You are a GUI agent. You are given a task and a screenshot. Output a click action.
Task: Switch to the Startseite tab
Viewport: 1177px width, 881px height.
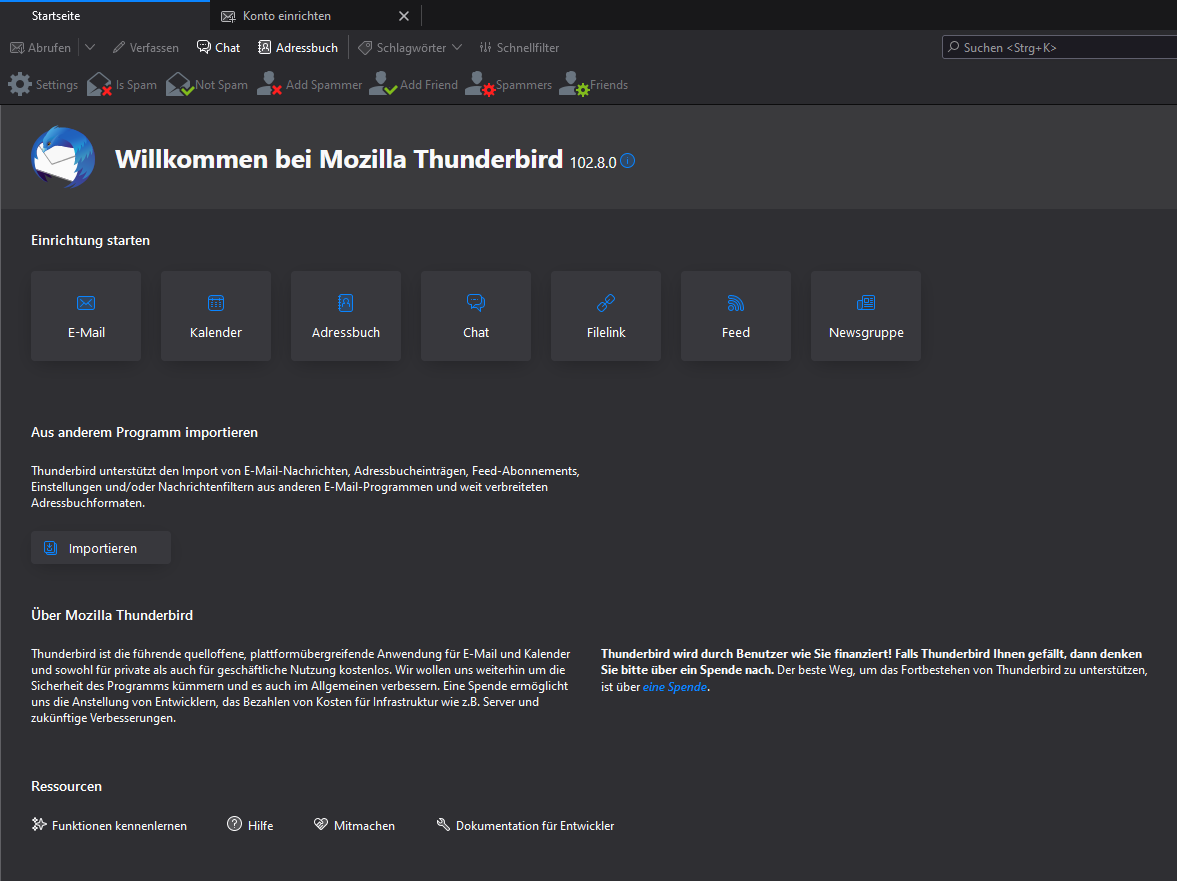105,16
